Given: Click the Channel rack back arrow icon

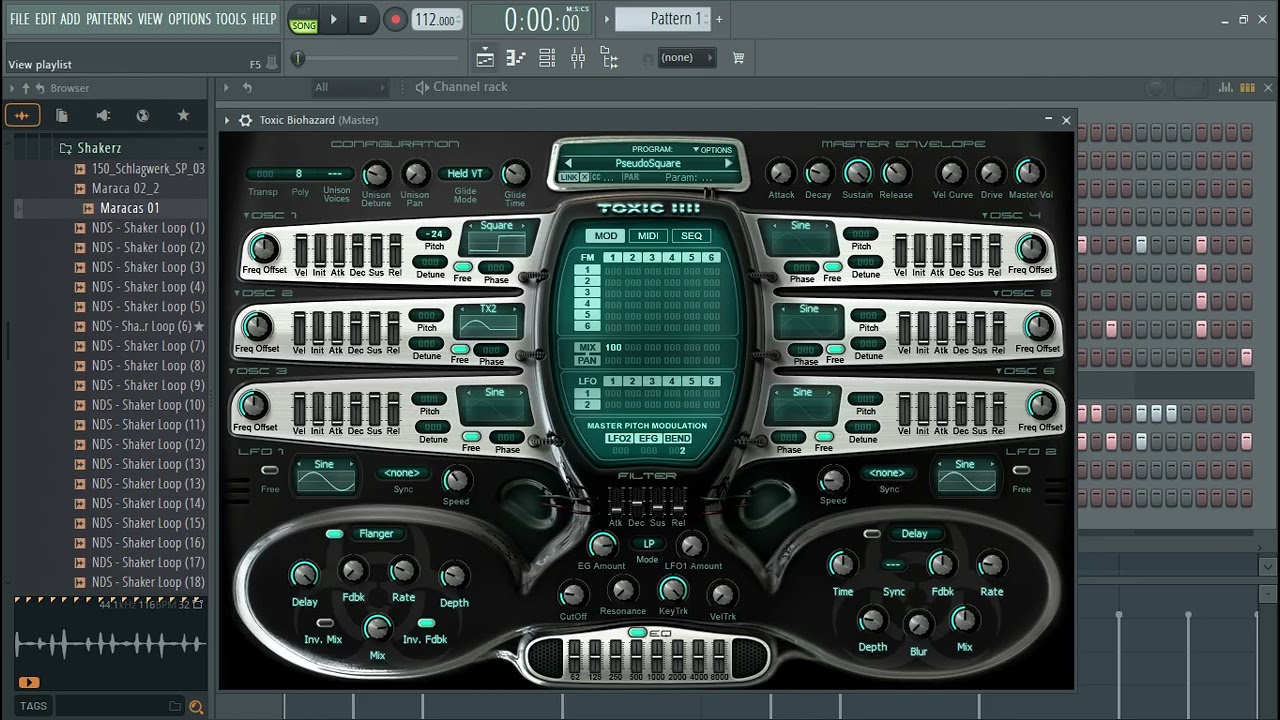Looking at the screenshot, I should pos(248,88).
